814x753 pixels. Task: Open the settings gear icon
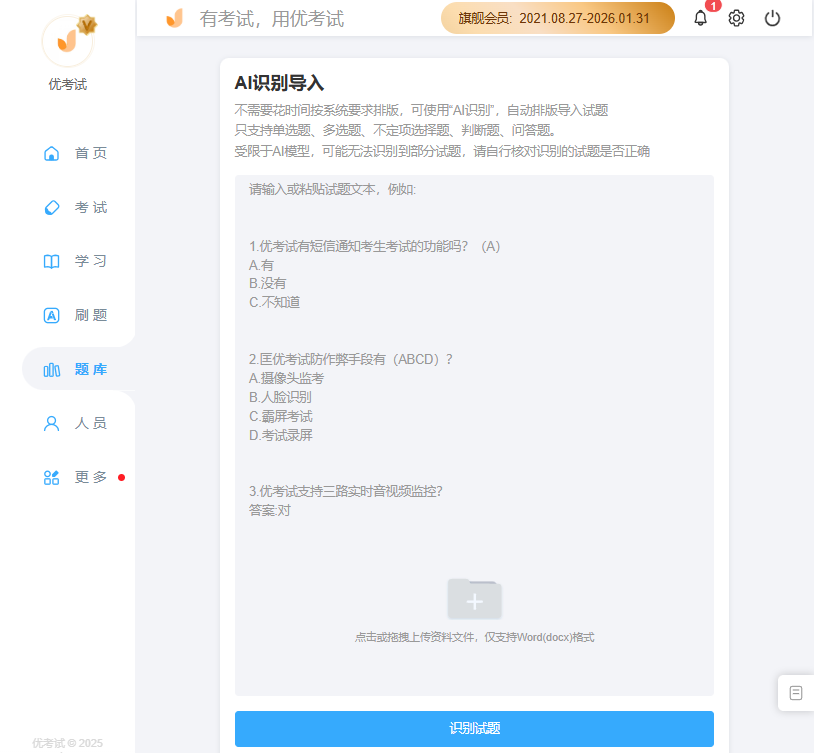click(x=736, y=18)
